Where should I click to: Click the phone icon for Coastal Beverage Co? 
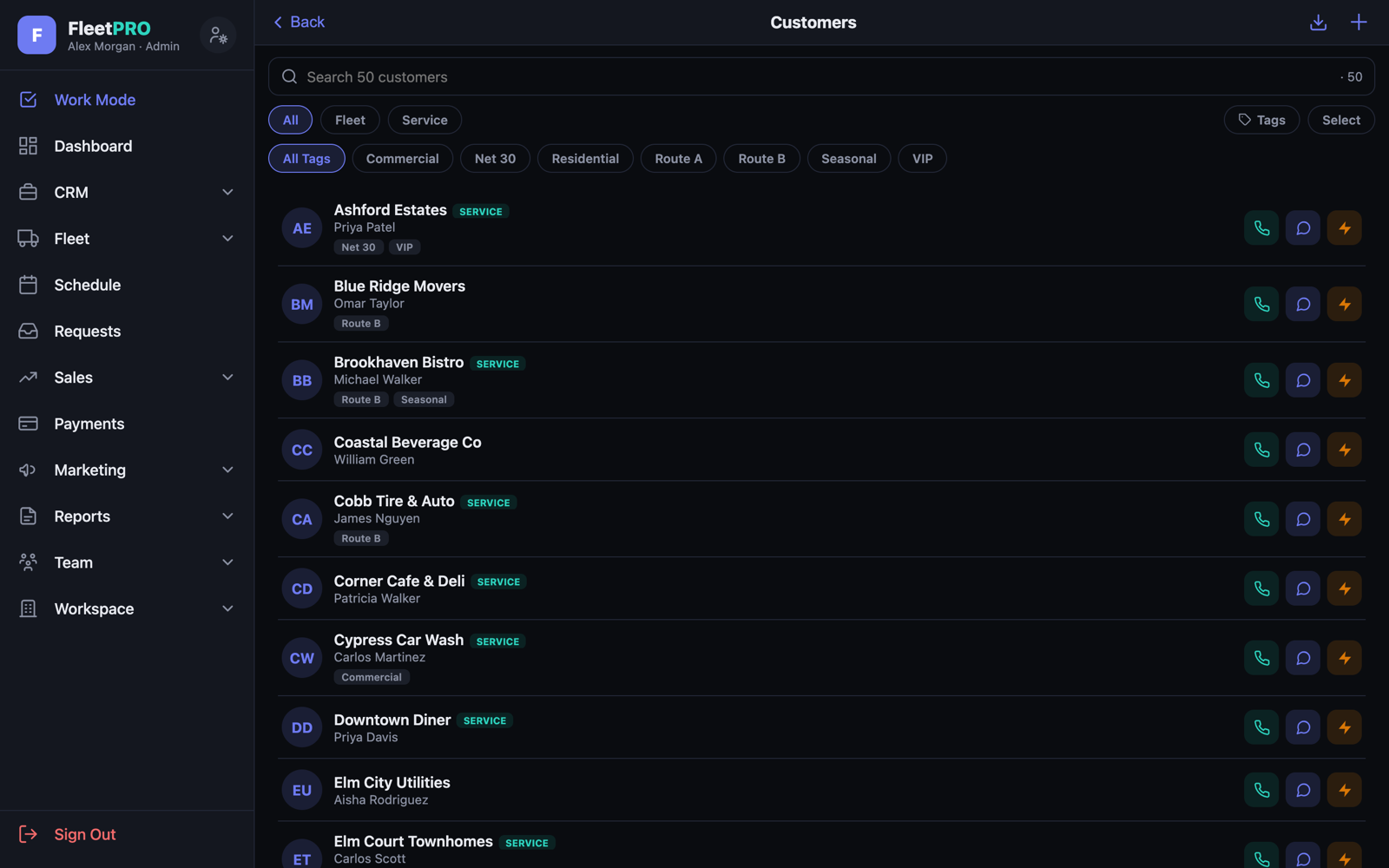point(1261,450)
